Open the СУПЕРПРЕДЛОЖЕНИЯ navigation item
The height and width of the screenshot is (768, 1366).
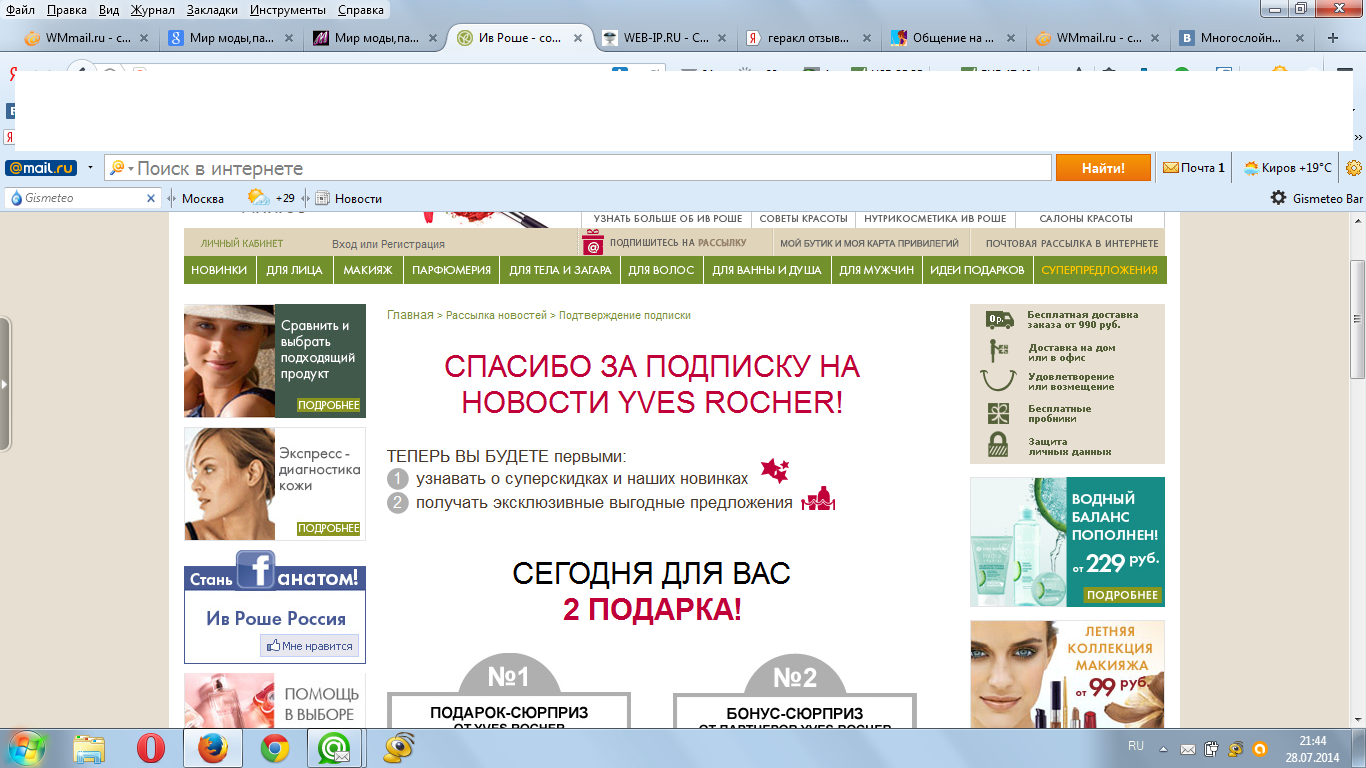coord(1099,270)
